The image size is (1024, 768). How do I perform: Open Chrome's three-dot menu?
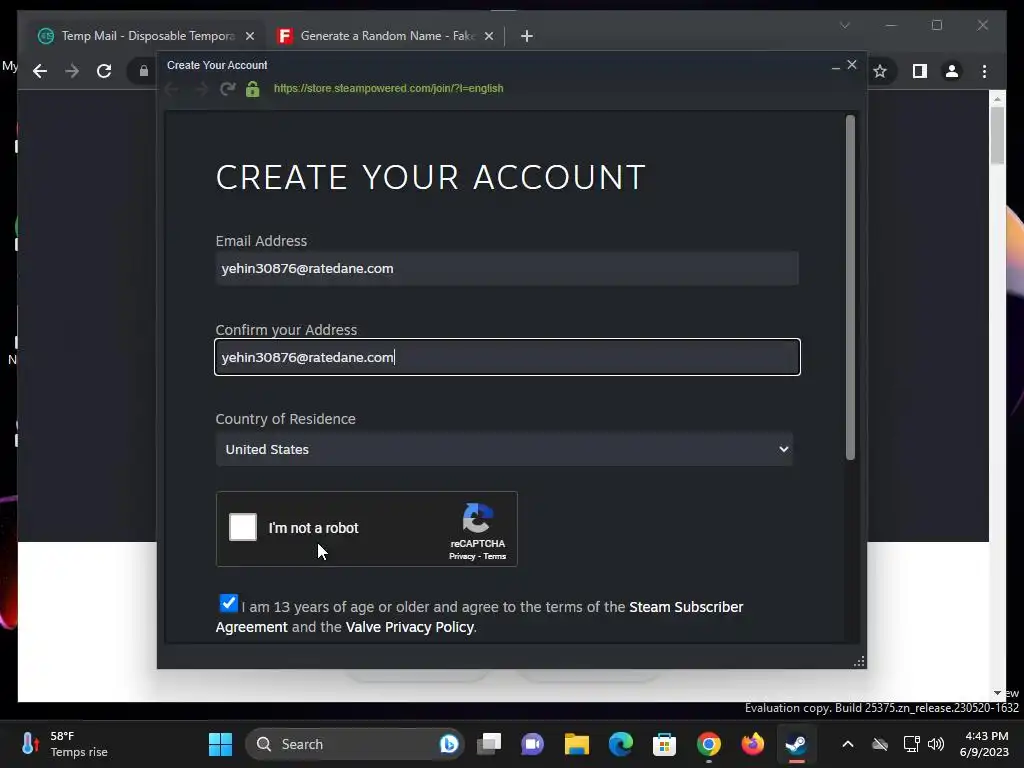pos(984,71)
